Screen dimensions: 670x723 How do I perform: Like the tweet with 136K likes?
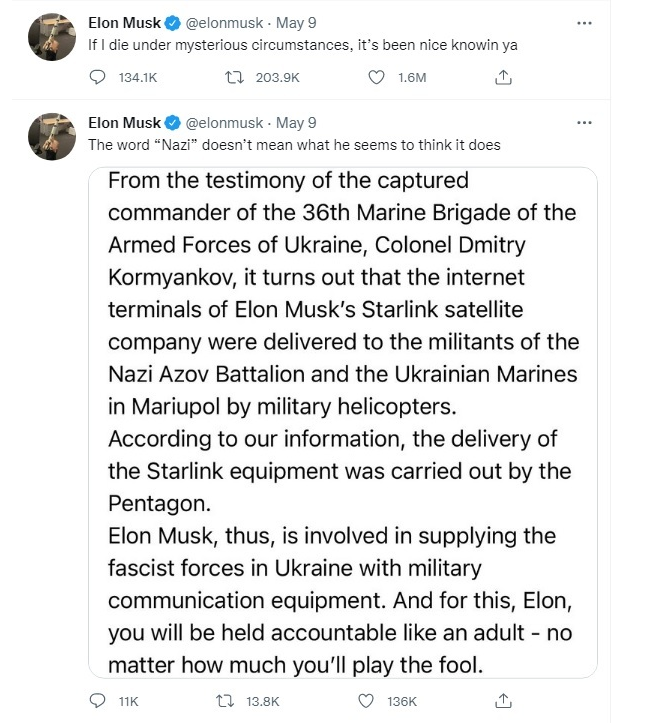pyautogui.click(x=377, y=701)
